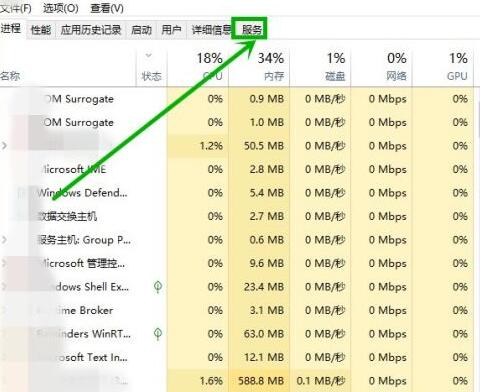Click the 2.8 MB memory value

(267, 169)
